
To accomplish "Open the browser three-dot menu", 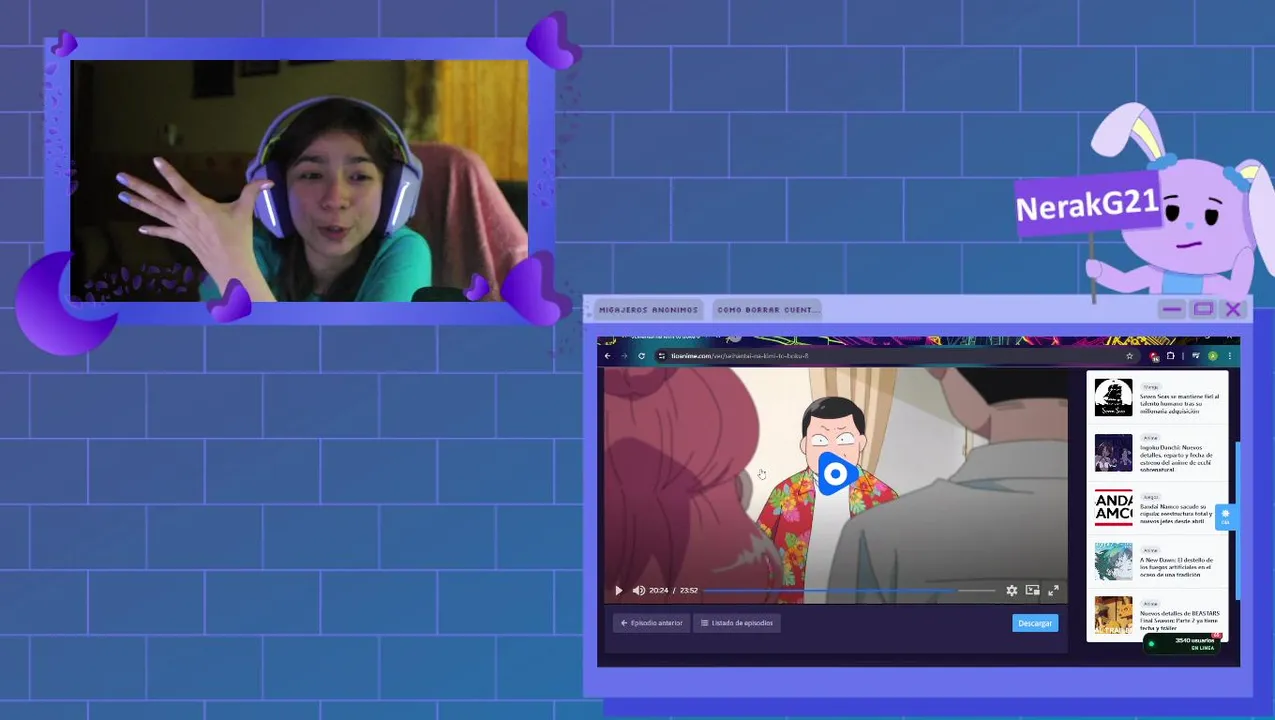I will (x=1230, y=356).
